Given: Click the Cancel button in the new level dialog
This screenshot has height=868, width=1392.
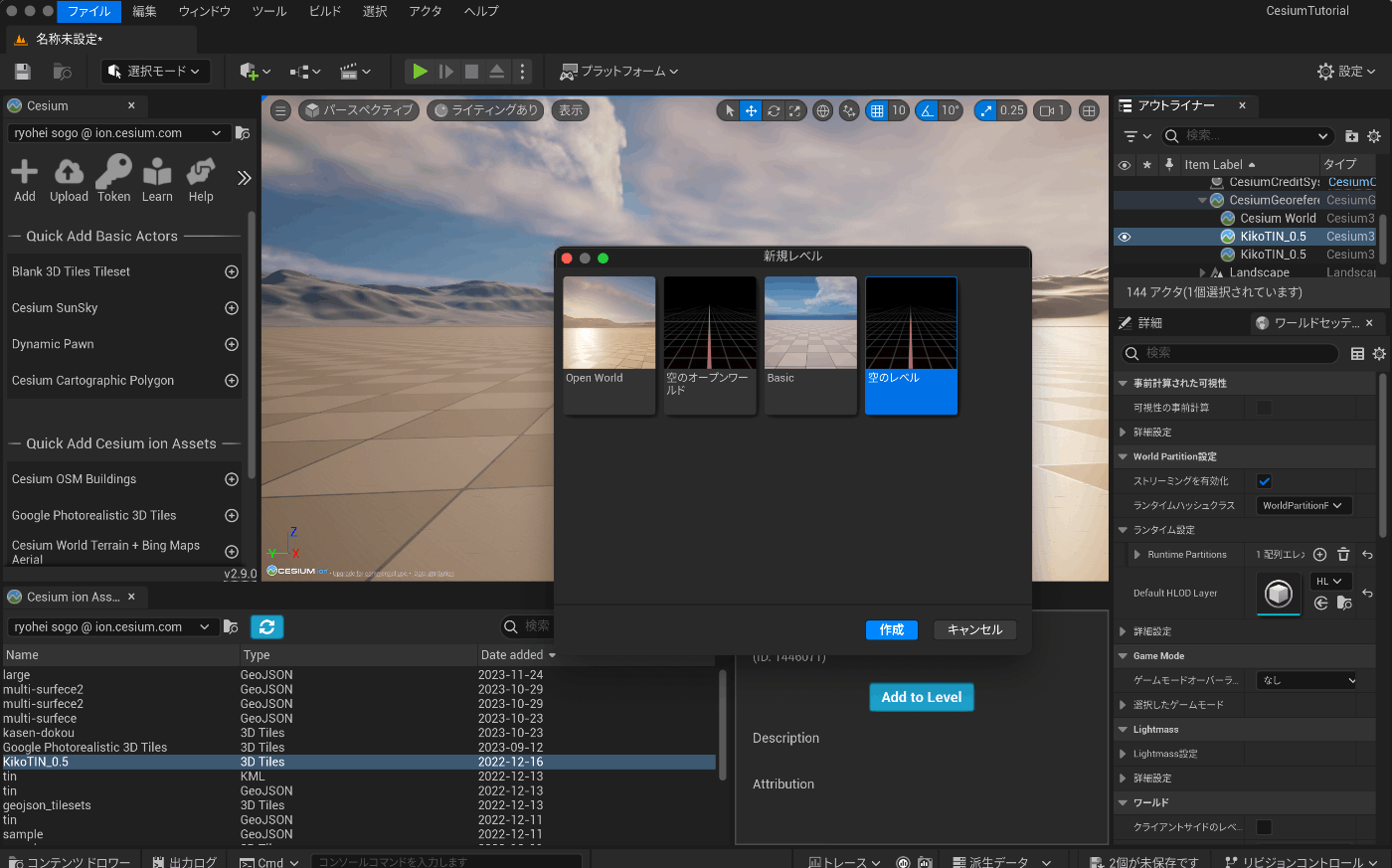Looking at the screenshot, I should [x=974, y=630].
